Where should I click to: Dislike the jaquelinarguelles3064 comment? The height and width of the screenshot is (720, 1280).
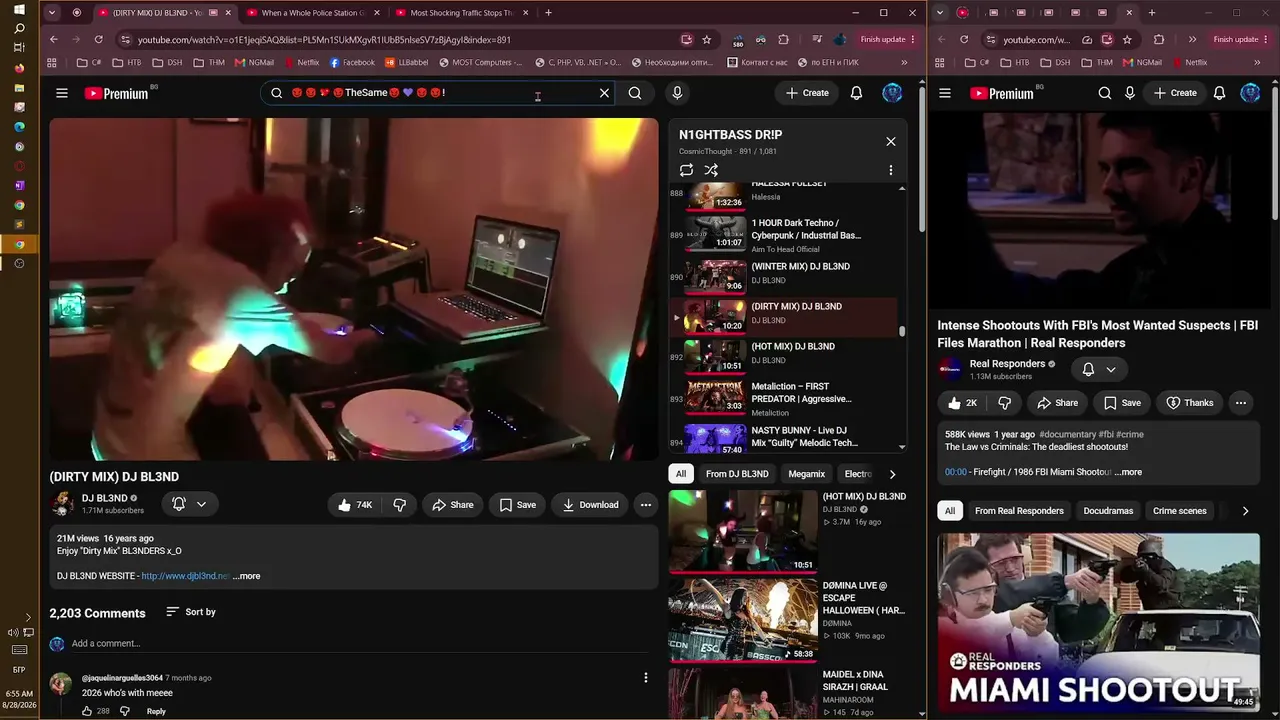point(125,711)
